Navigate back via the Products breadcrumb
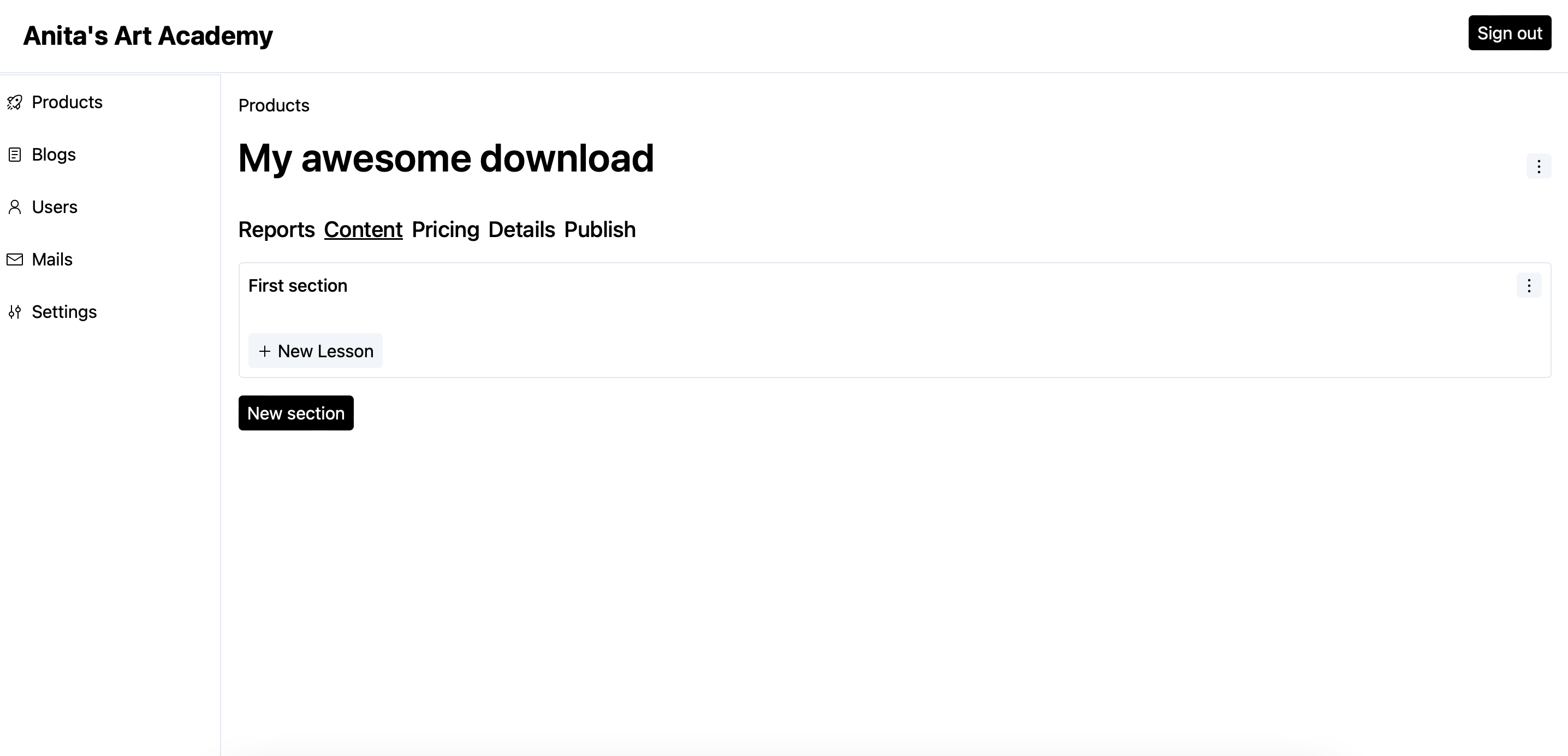Screen dimensions: 1568x756 tap(274, 105)
